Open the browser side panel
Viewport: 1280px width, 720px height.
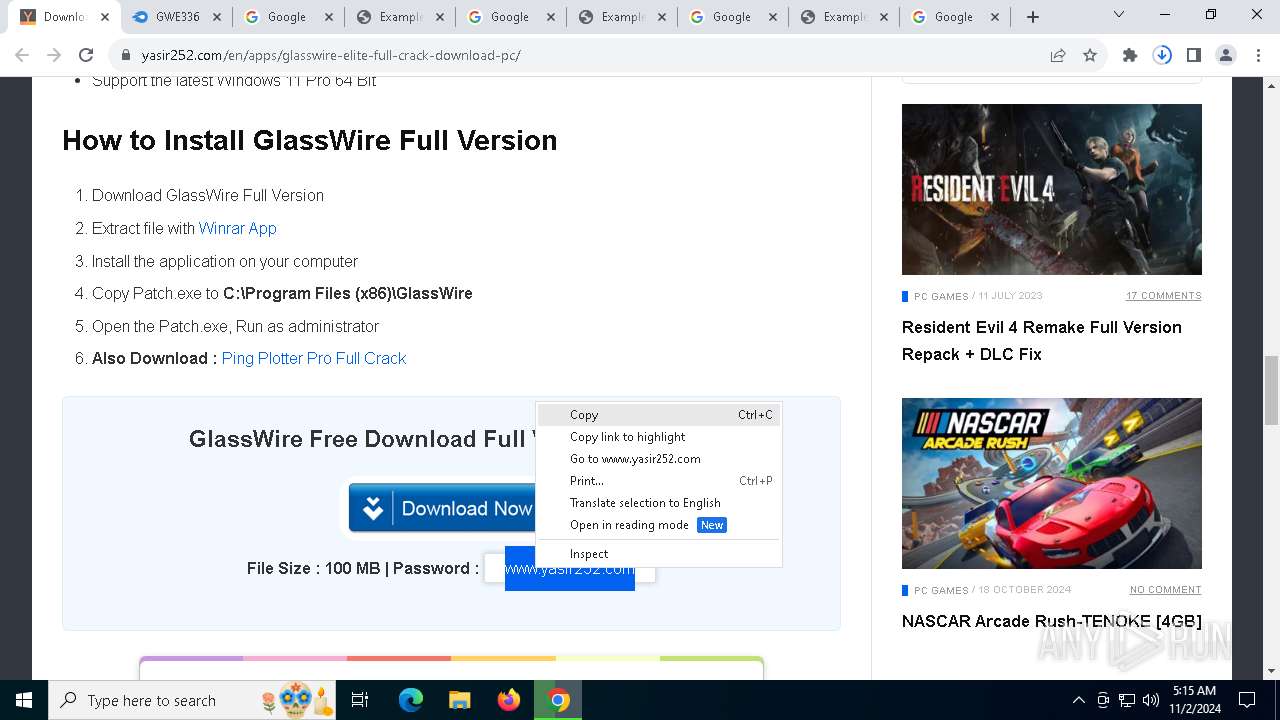pyautogui.click(x=1194, y=56)
